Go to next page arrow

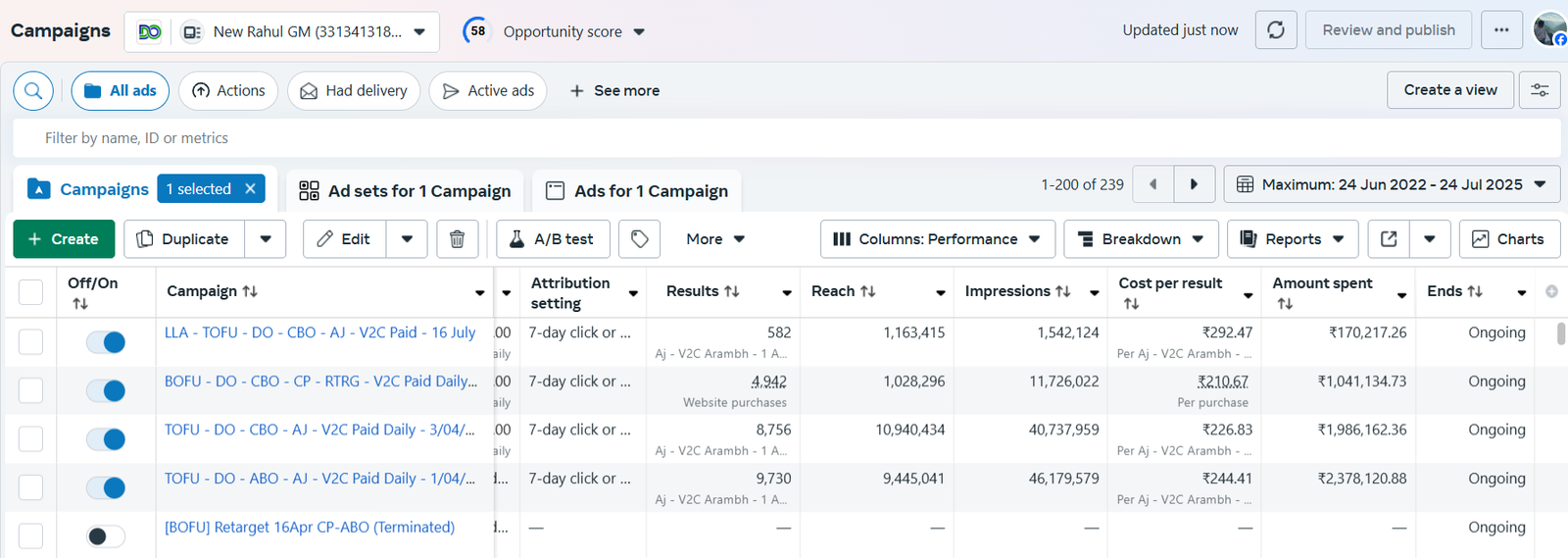[x=1194, y=184]
